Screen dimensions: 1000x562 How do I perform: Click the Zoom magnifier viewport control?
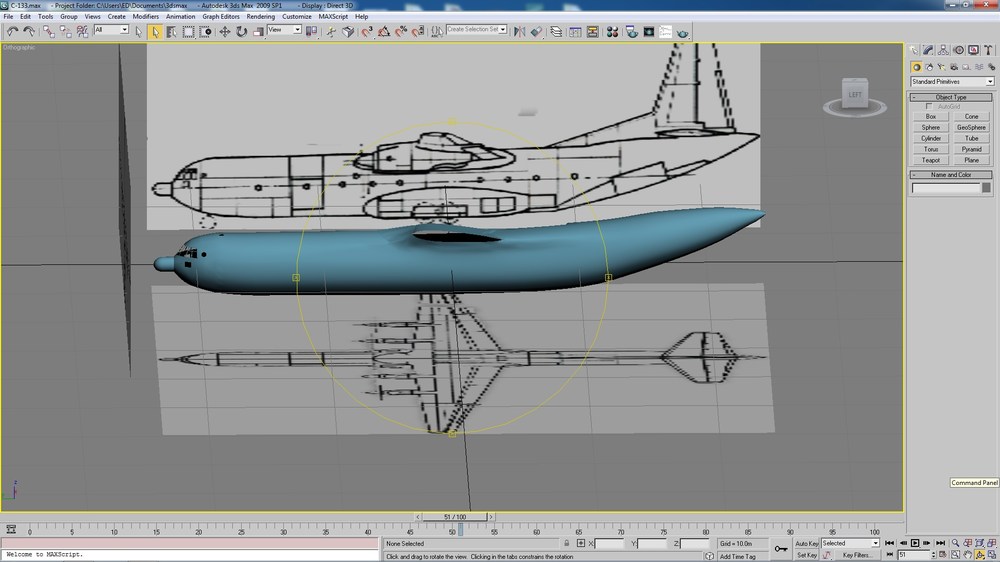click(955, 543)
